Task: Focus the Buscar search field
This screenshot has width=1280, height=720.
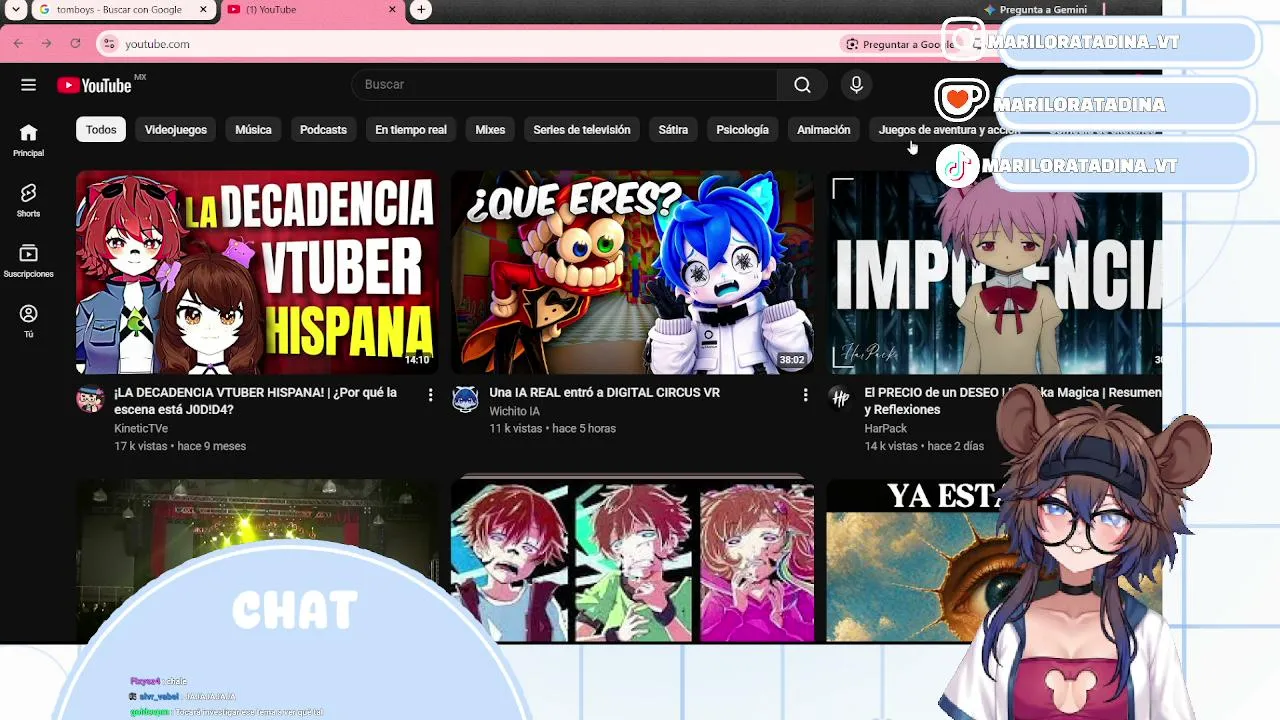Action: [565, 85]
